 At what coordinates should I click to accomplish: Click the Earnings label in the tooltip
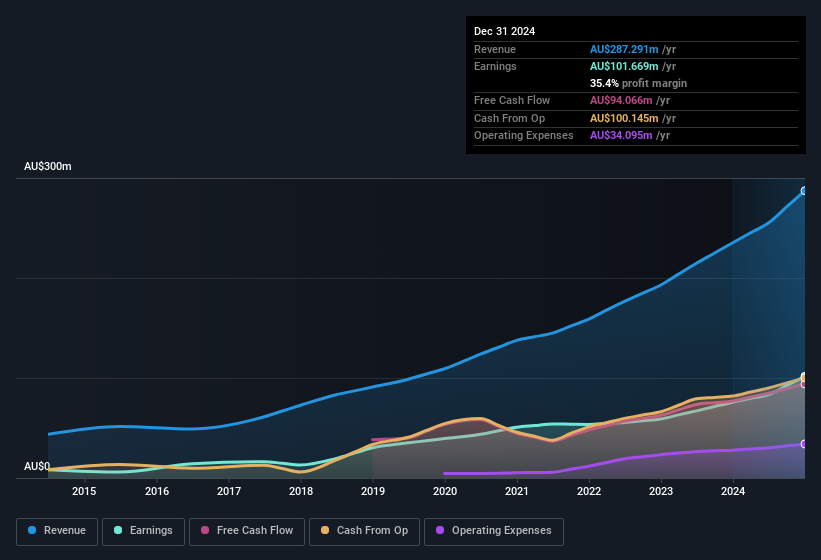(x=495, y=66)
